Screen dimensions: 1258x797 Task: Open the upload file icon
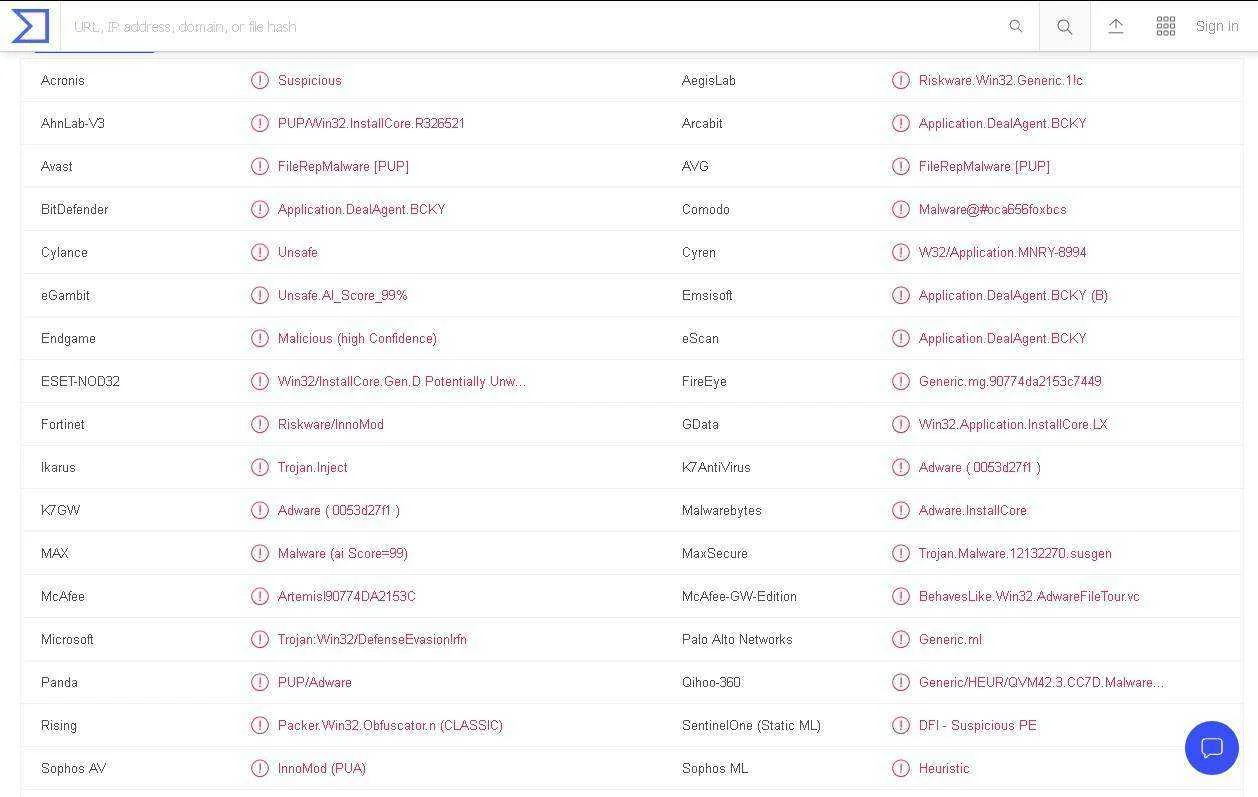[1116, 27]
